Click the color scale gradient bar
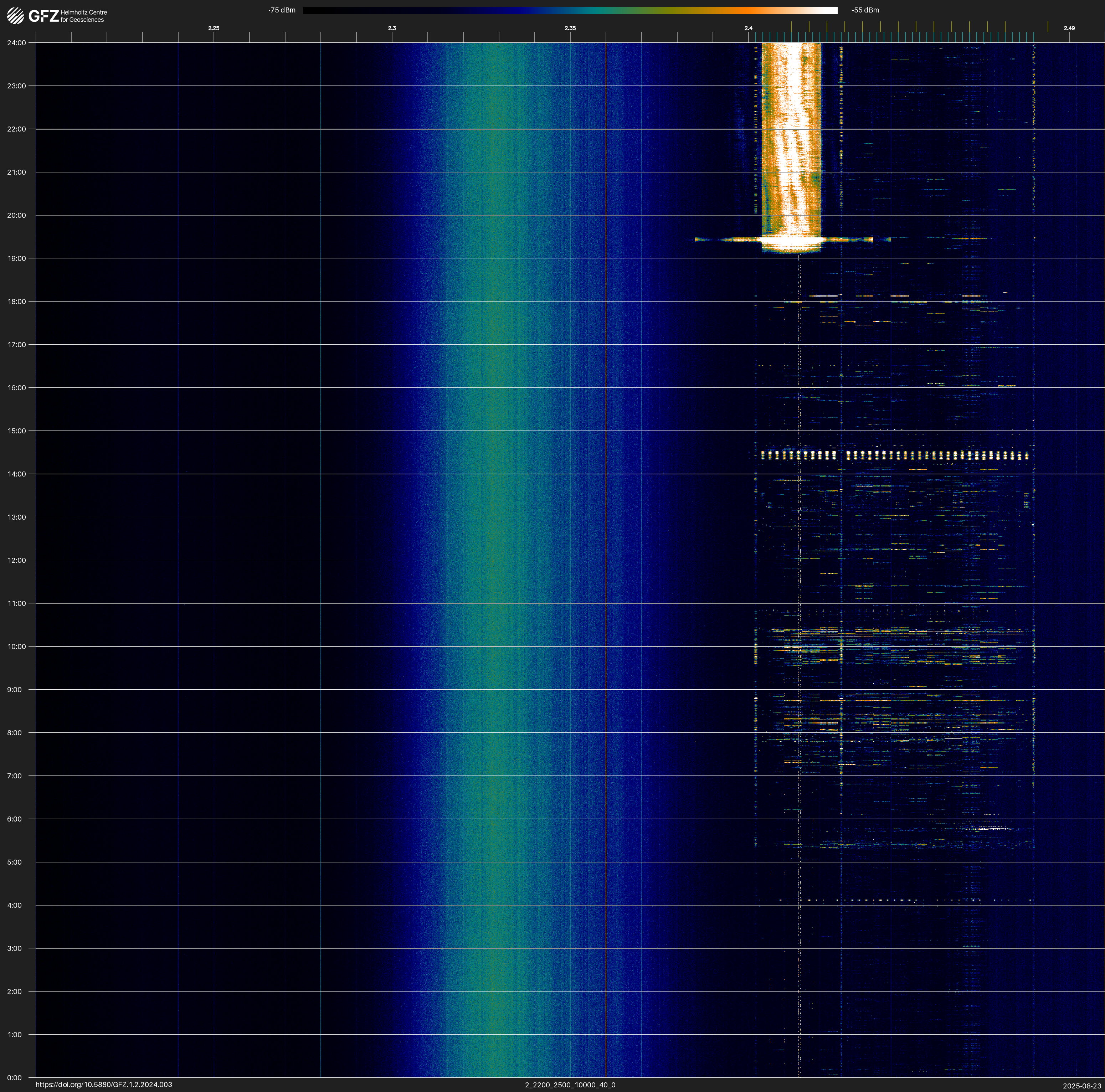Image resolution: width=1105 pixels, height=1092 pixels. 570,10
